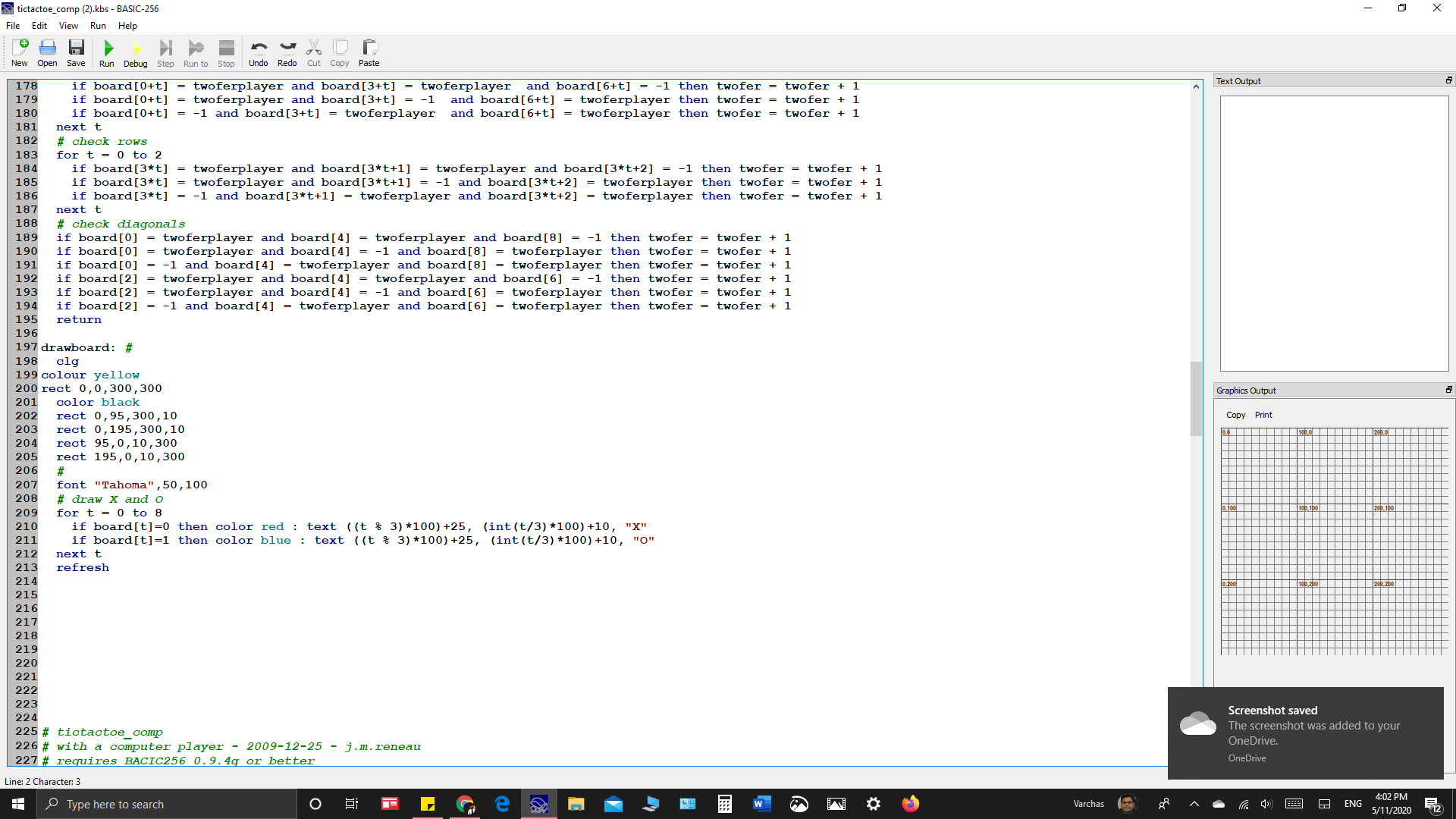Image resolution: width=1456 pixels, height=819 pixels.
Task: Open Sticky Notes from the taskbar
Action: 428,804
